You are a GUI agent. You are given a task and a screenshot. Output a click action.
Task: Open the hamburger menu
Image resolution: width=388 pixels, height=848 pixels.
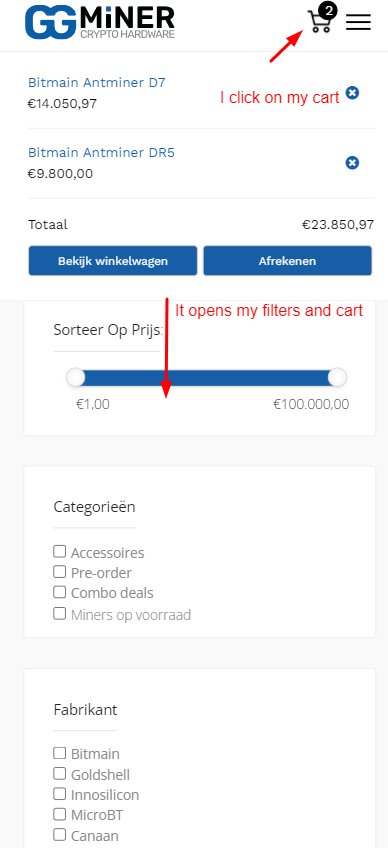coord(358,22)
